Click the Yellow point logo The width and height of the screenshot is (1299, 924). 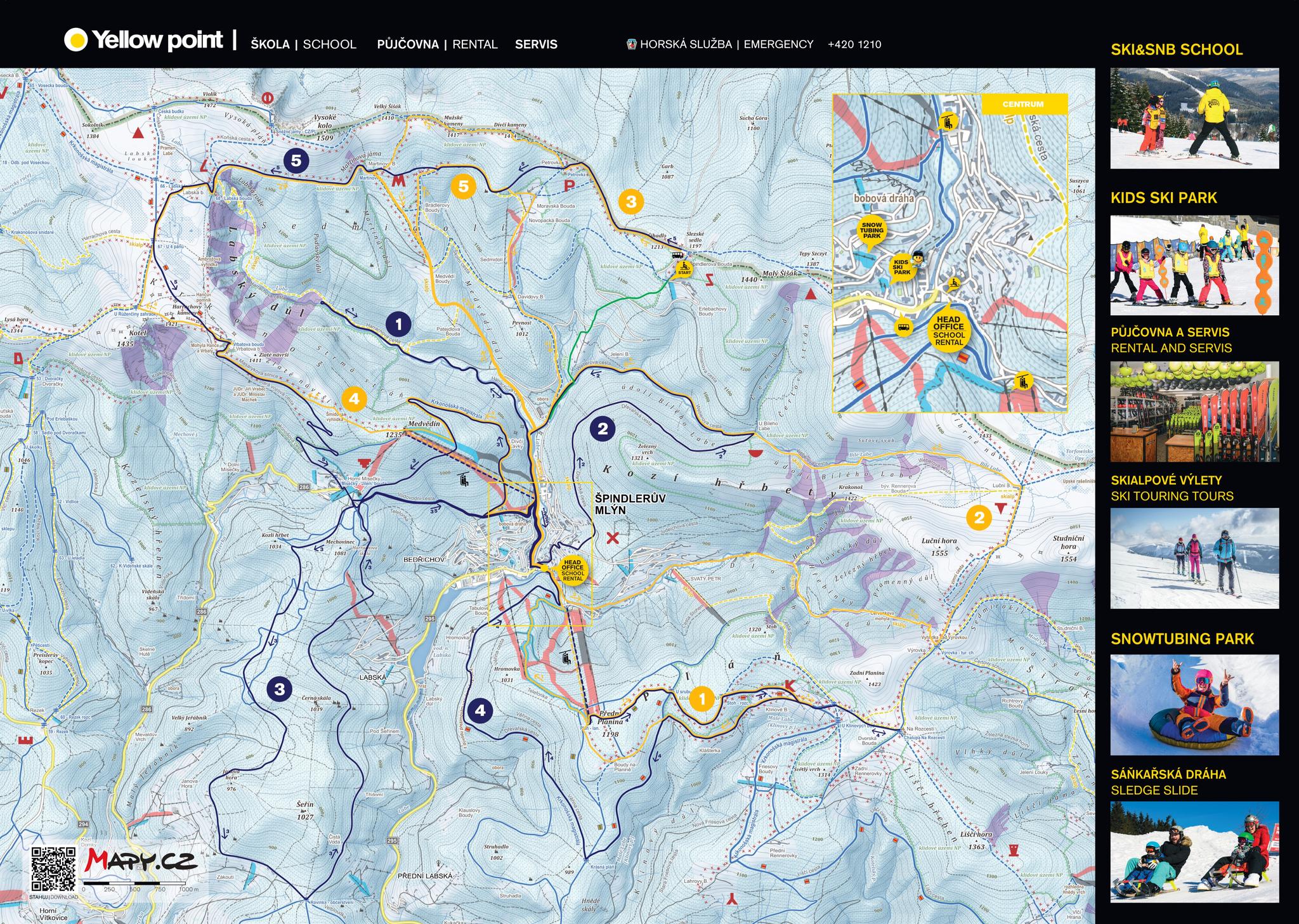pyautogui.click(x=144, y=40)
